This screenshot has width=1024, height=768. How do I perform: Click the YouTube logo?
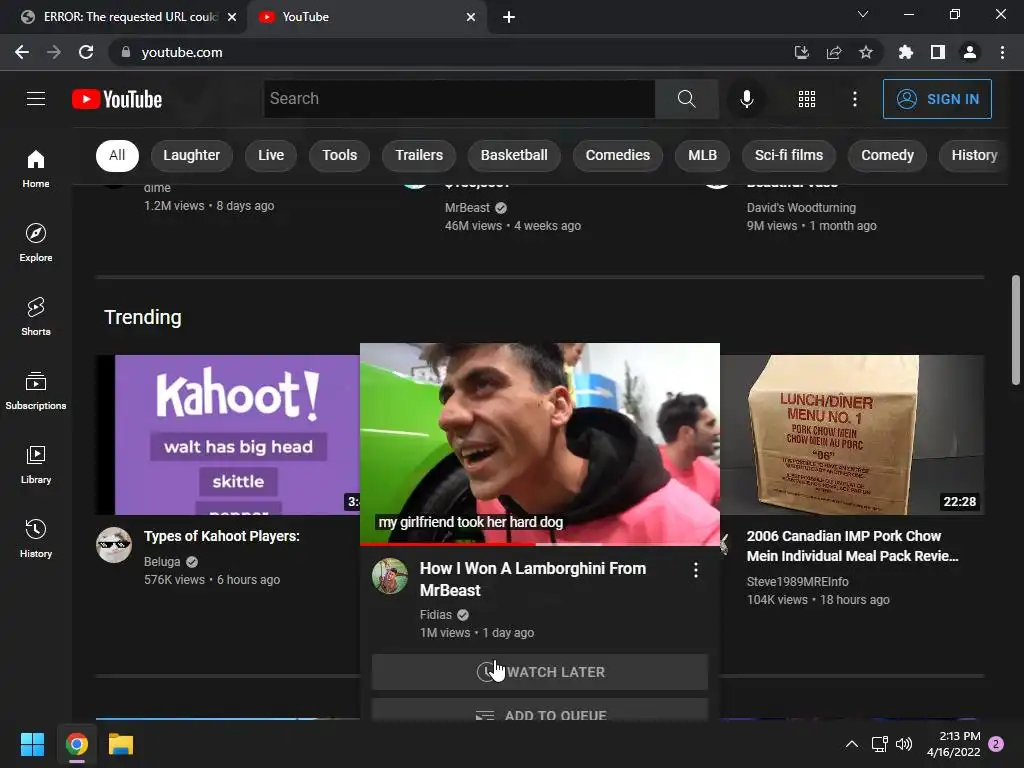[117, 99]
